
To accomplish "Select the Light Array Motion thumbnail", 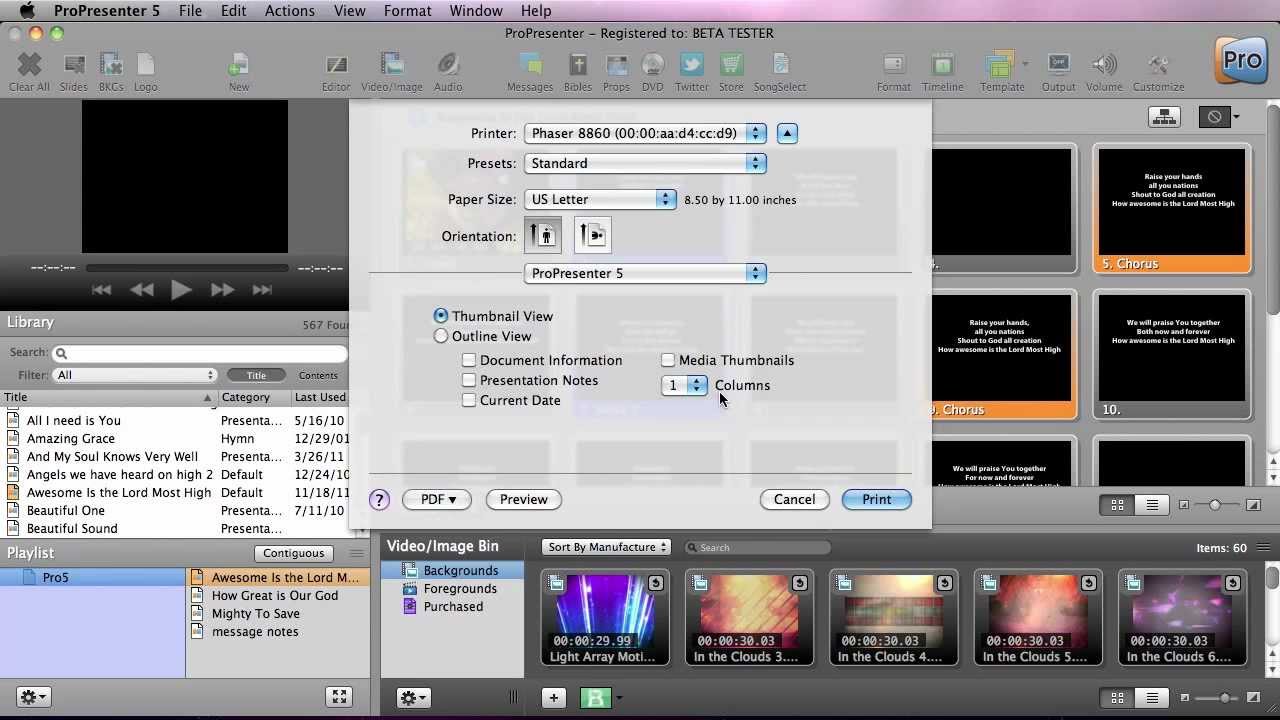I will pyautogui.click(x=603, y=617).
